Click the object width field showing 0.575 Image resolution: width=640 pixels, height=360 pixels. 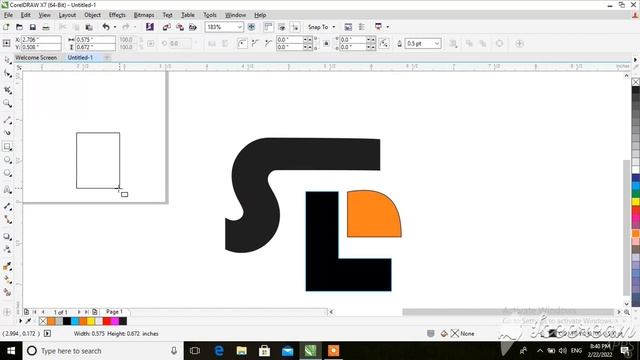(x=96, y=40)
